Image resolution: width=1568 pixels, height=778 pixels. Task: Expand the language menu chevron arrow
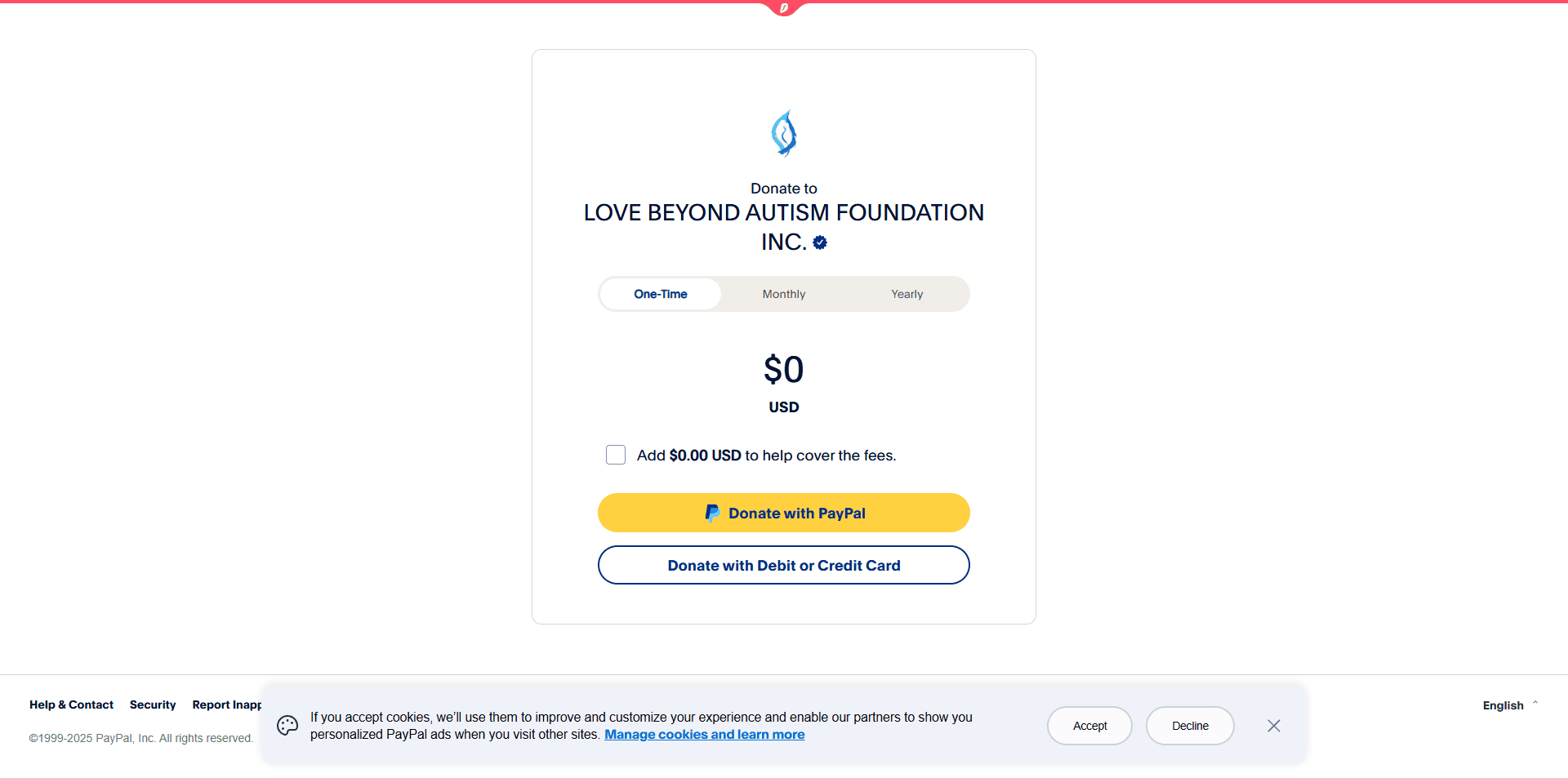click(1535, 703)
